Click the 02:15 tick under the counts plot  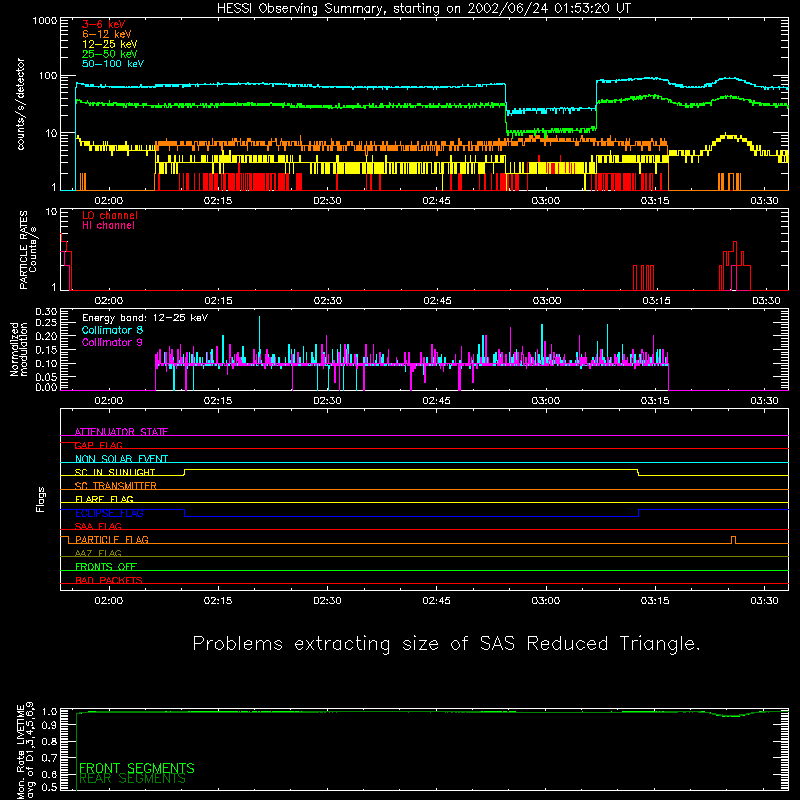coord(218,201)
